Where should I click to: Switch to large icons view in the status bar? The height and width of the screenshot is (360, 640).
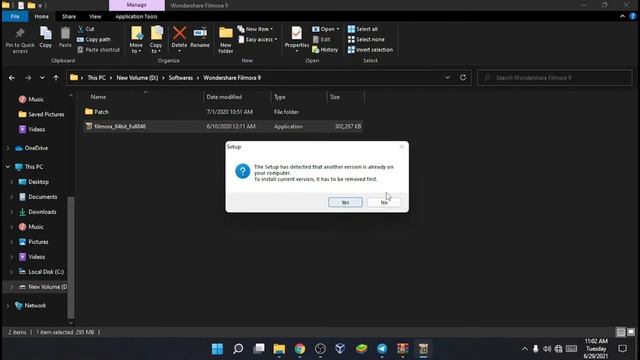631,332
